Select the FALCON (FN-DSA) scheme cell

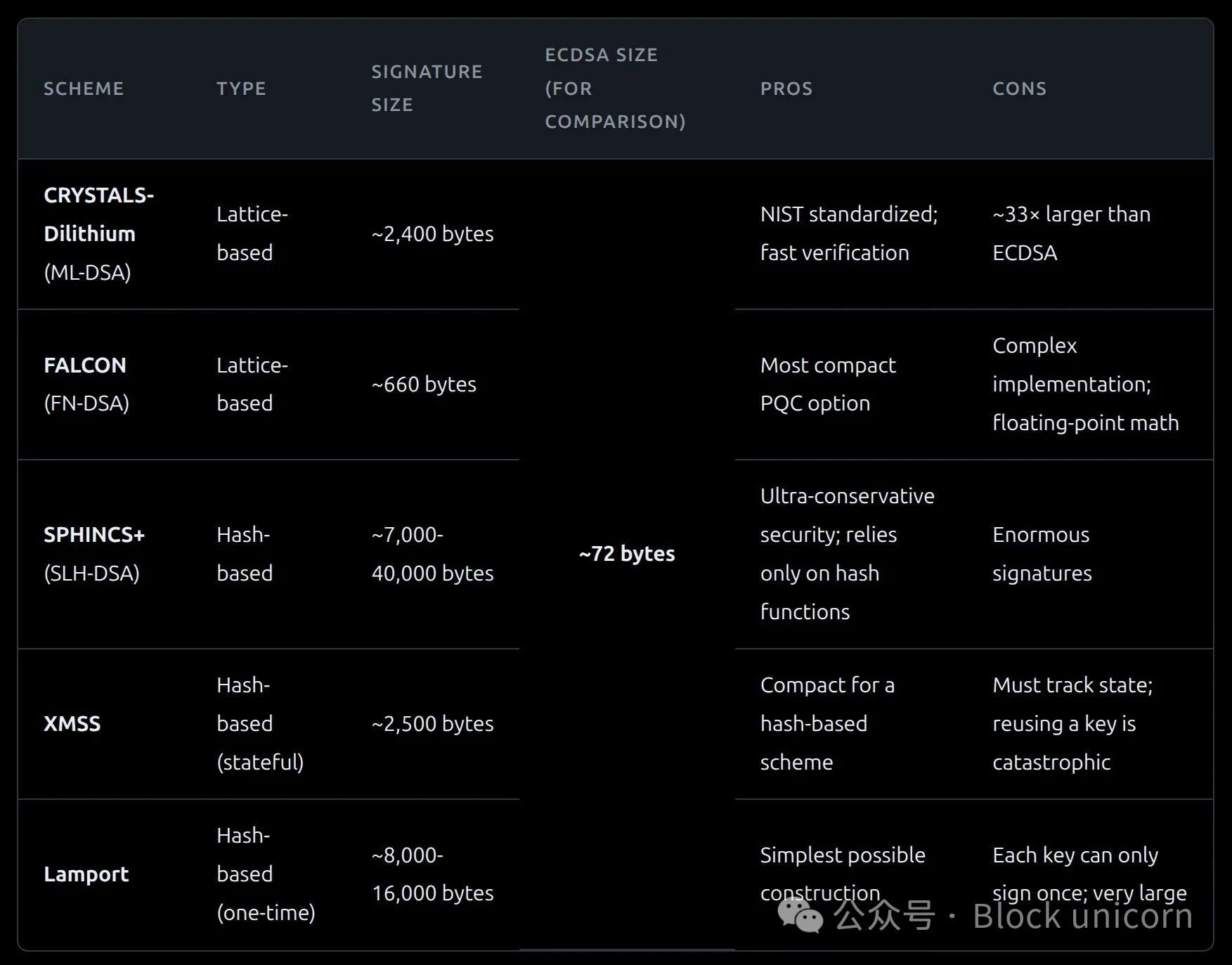(x=86, y=384)
